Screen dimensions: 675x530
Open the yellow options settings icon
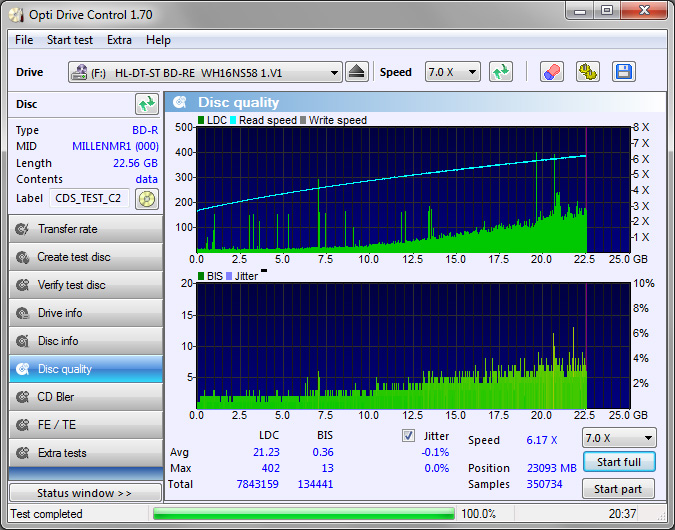[x=587, y=72]
